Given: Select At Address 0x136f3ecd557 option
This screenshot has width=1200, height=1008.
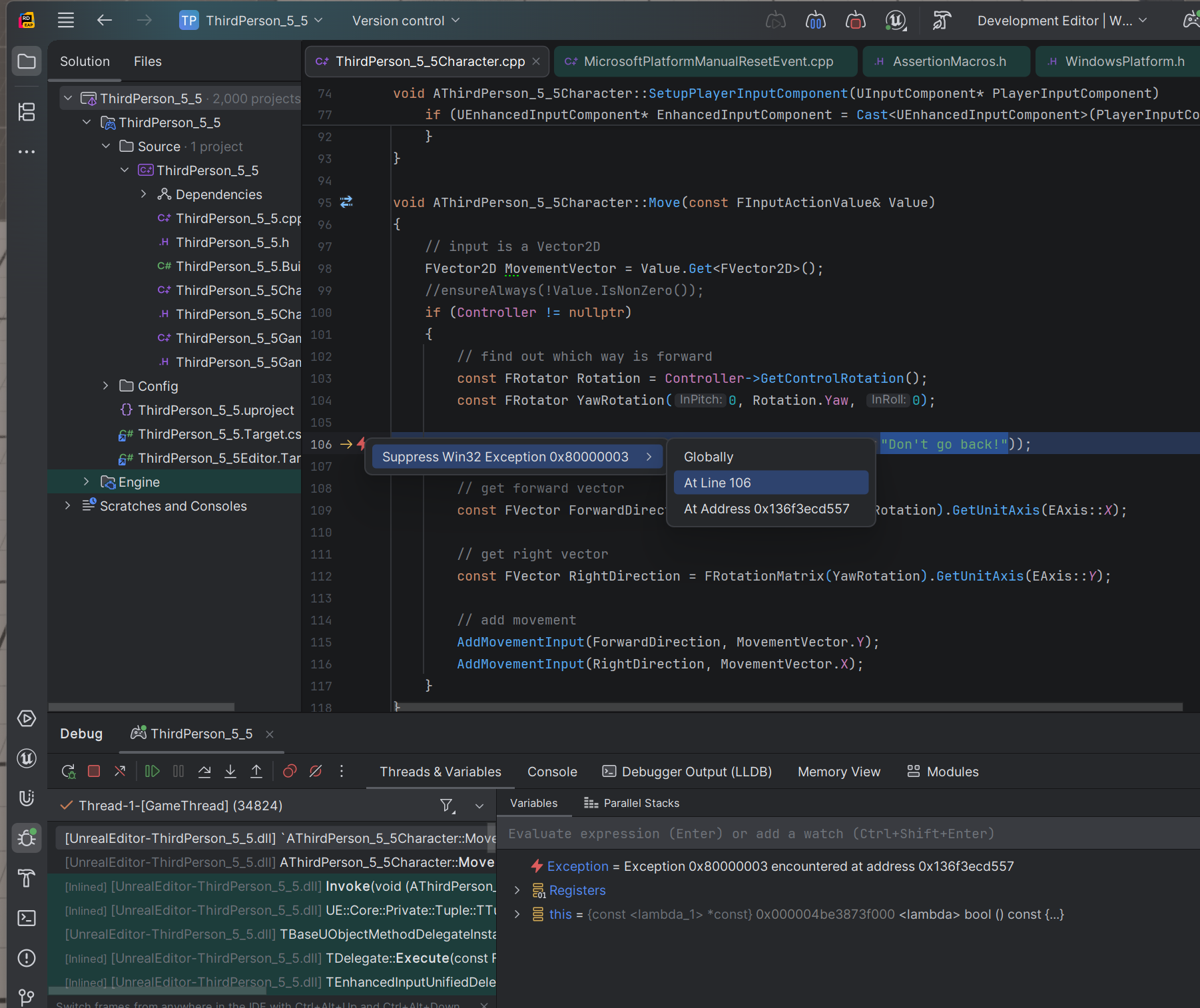Looking at the screenshot, I should tap(771, 509).
